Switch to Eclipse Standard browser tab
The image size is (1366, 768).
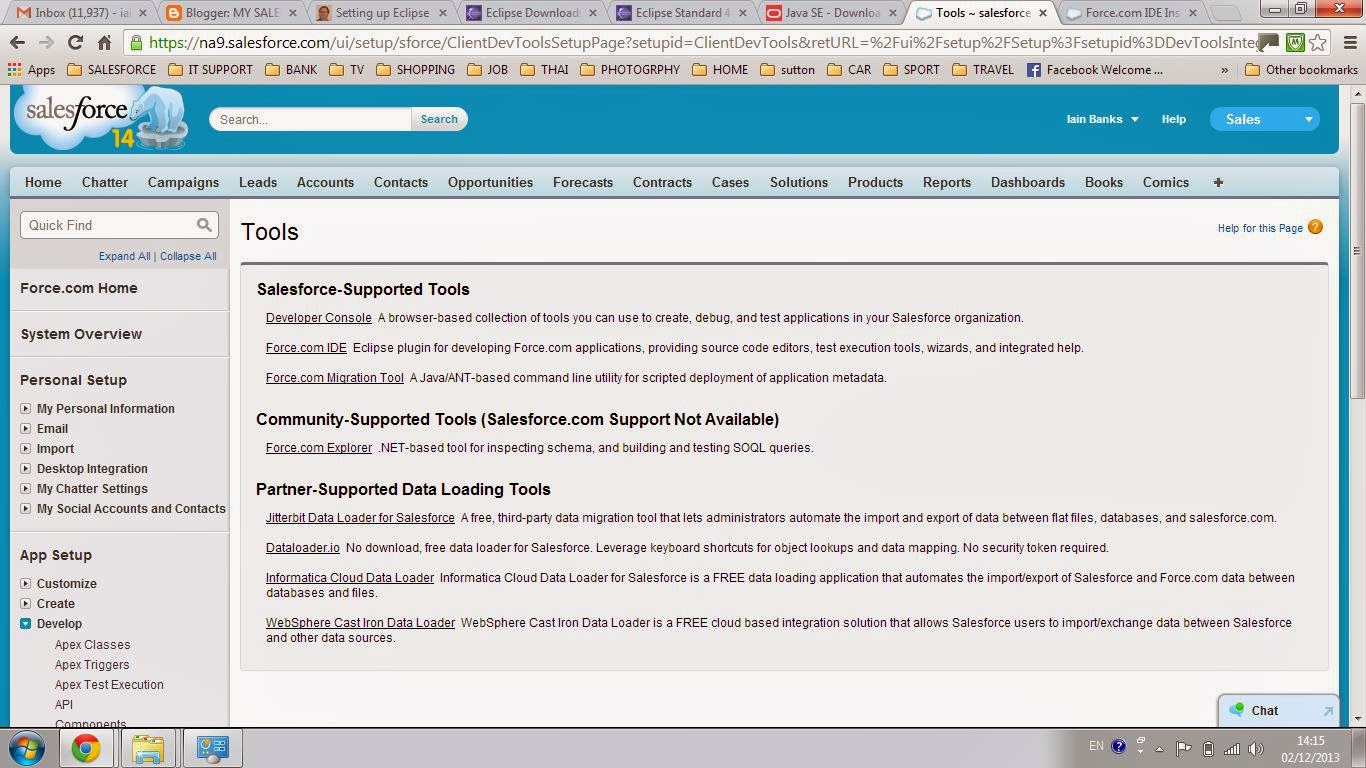tap(681, 13)
